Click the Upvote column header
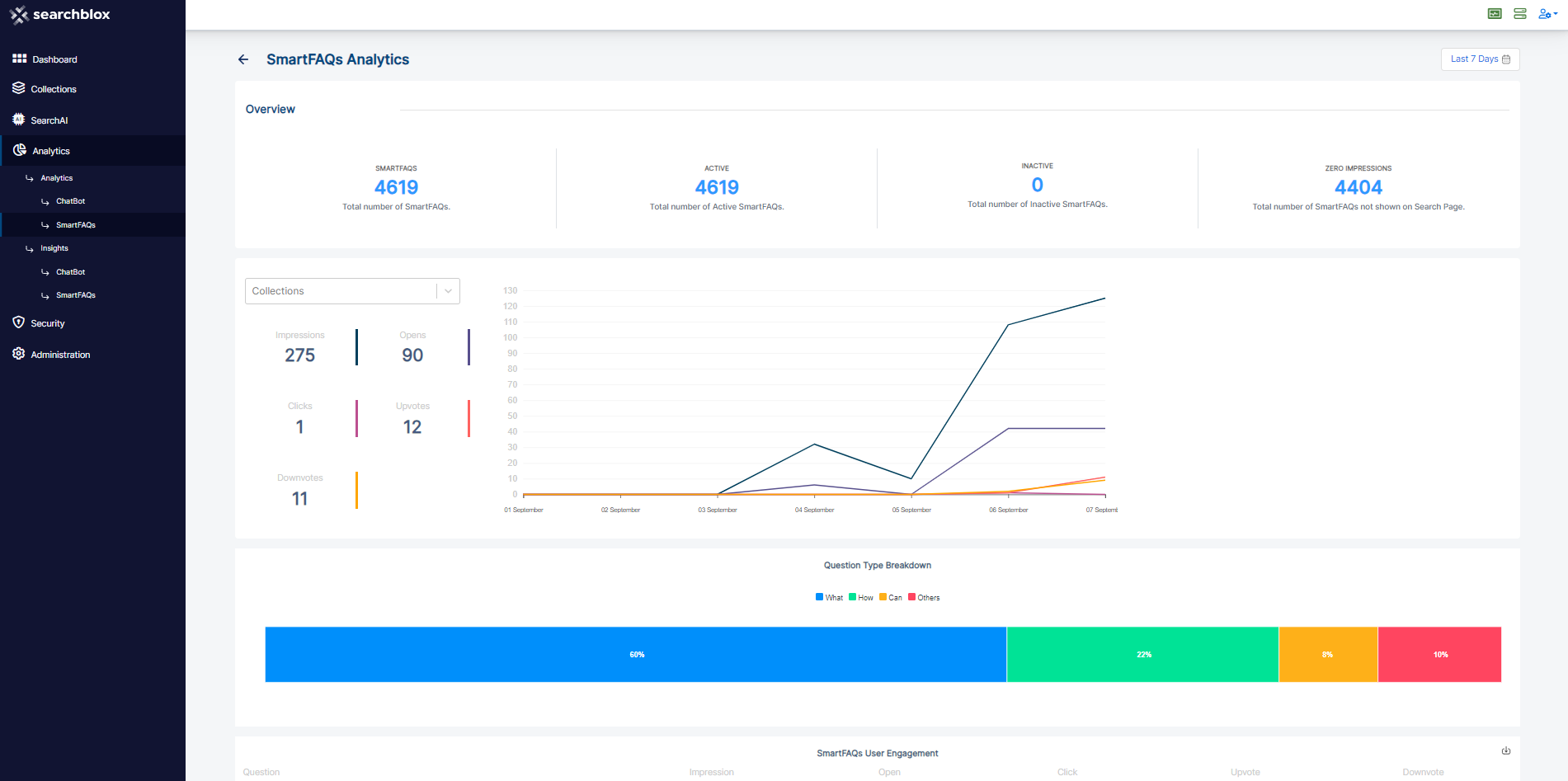1568x781 pixels. coord(1245,773)
